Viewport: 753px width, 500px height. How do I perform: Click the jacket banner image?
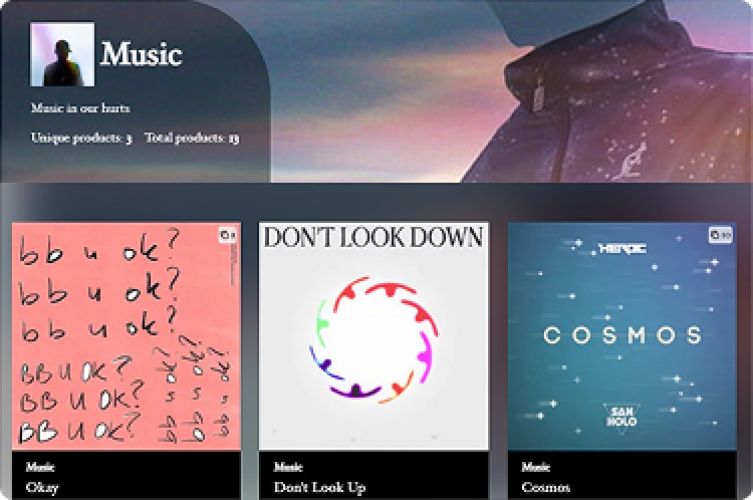(511, 91)
